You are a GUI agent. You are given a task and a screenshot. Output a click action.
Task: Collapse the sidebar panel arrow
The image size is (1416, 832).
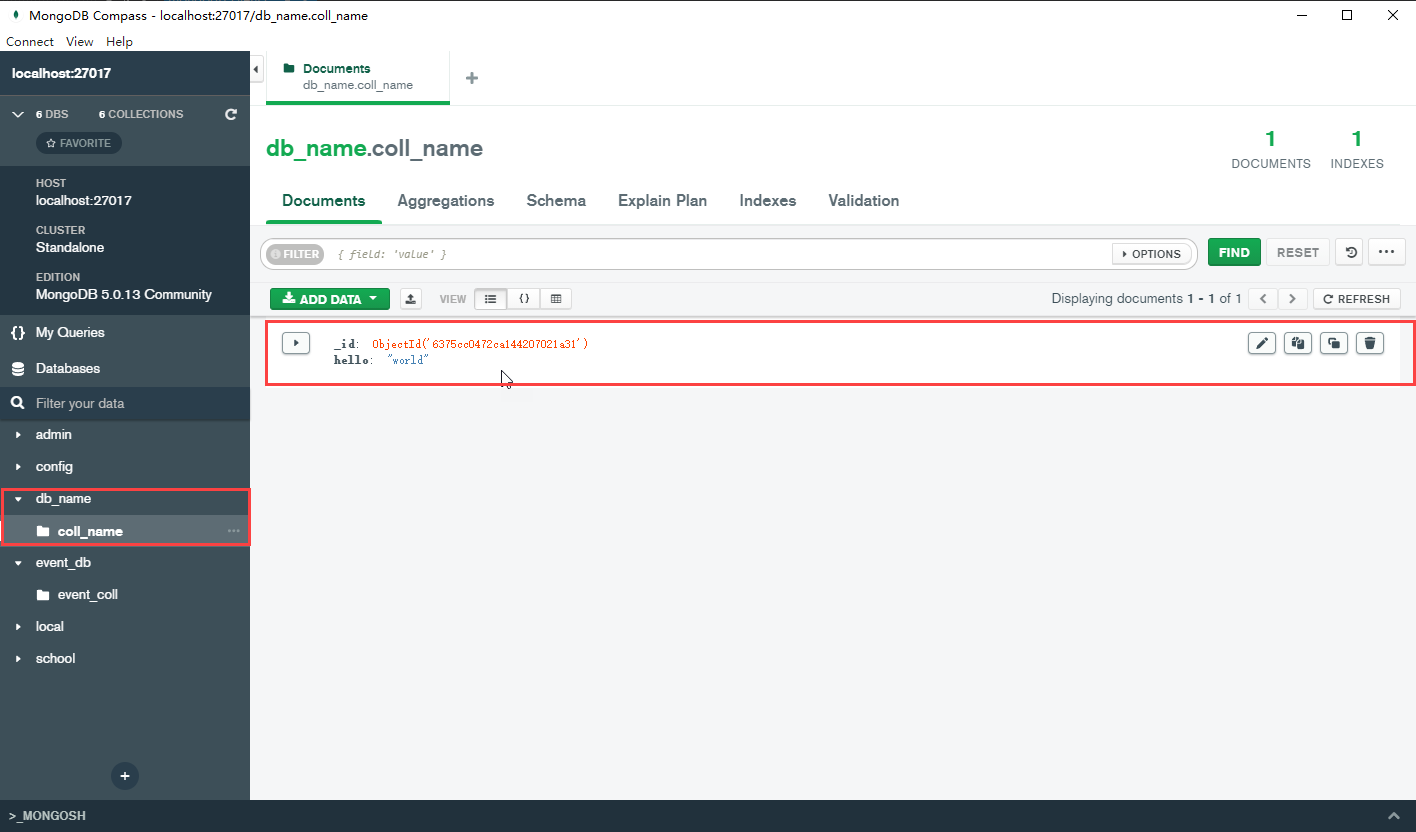(256, 69)
